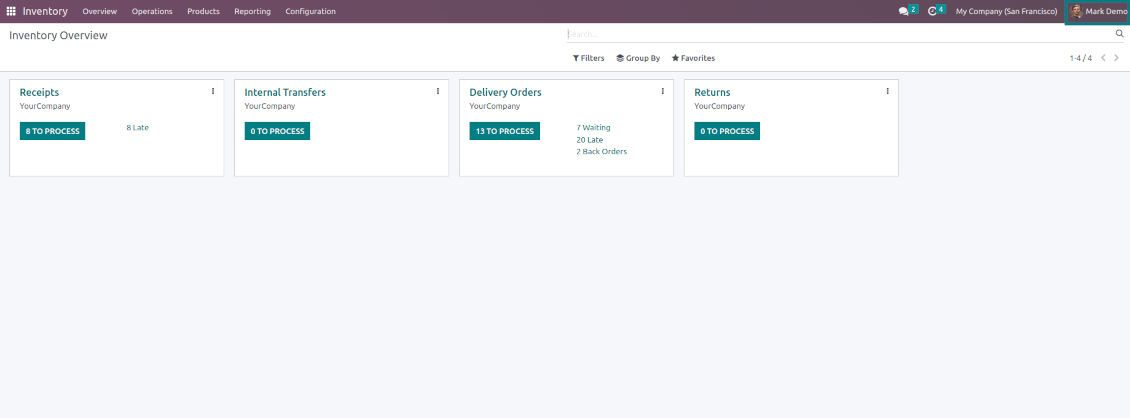Image resolution: width=1130 pixels, height=418 pixels.
Task: Open Delivery Orders card kebab menu
Action: click(663, 91)
